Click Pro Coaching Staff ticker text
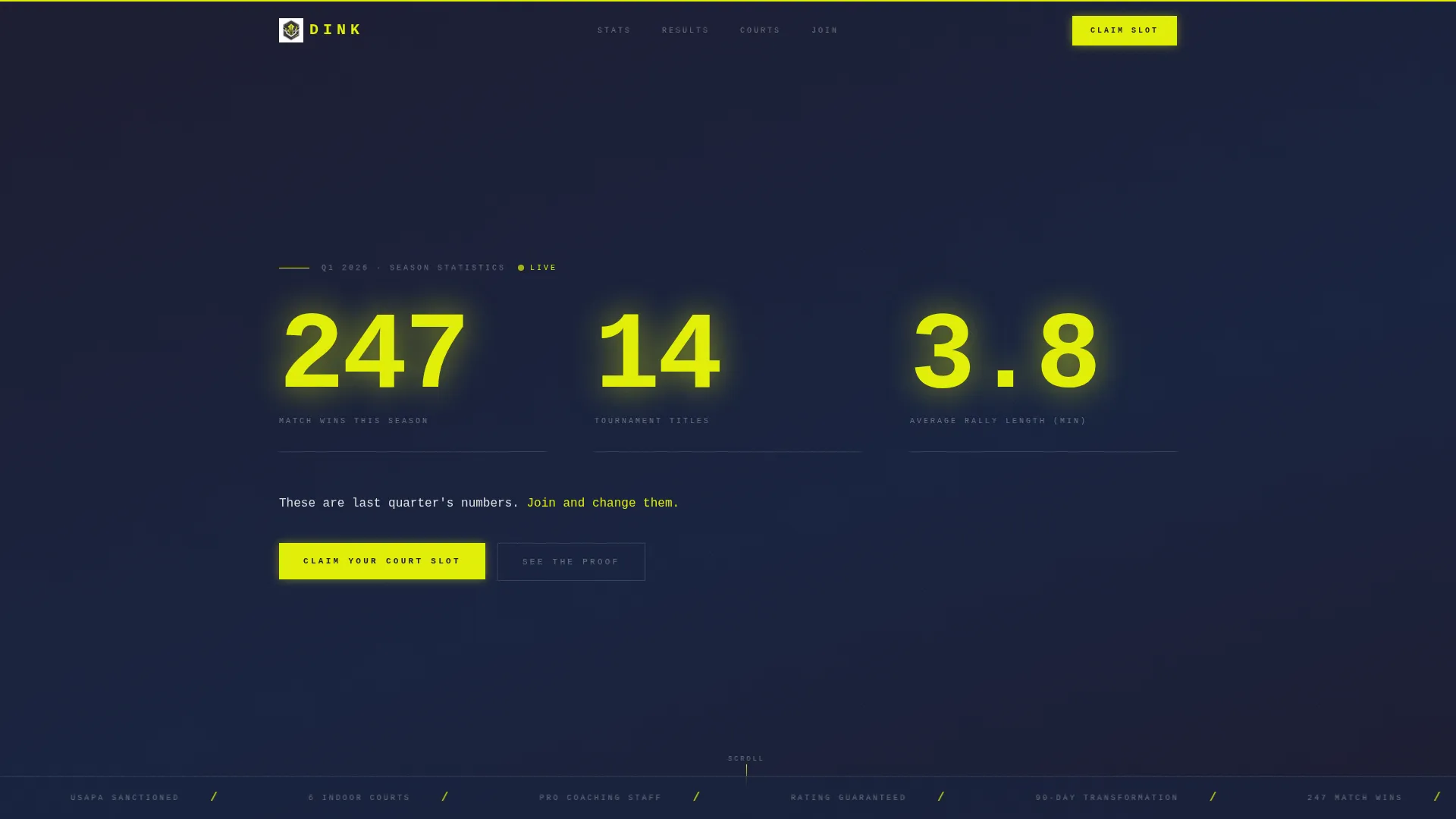 (x=601, y=798)
